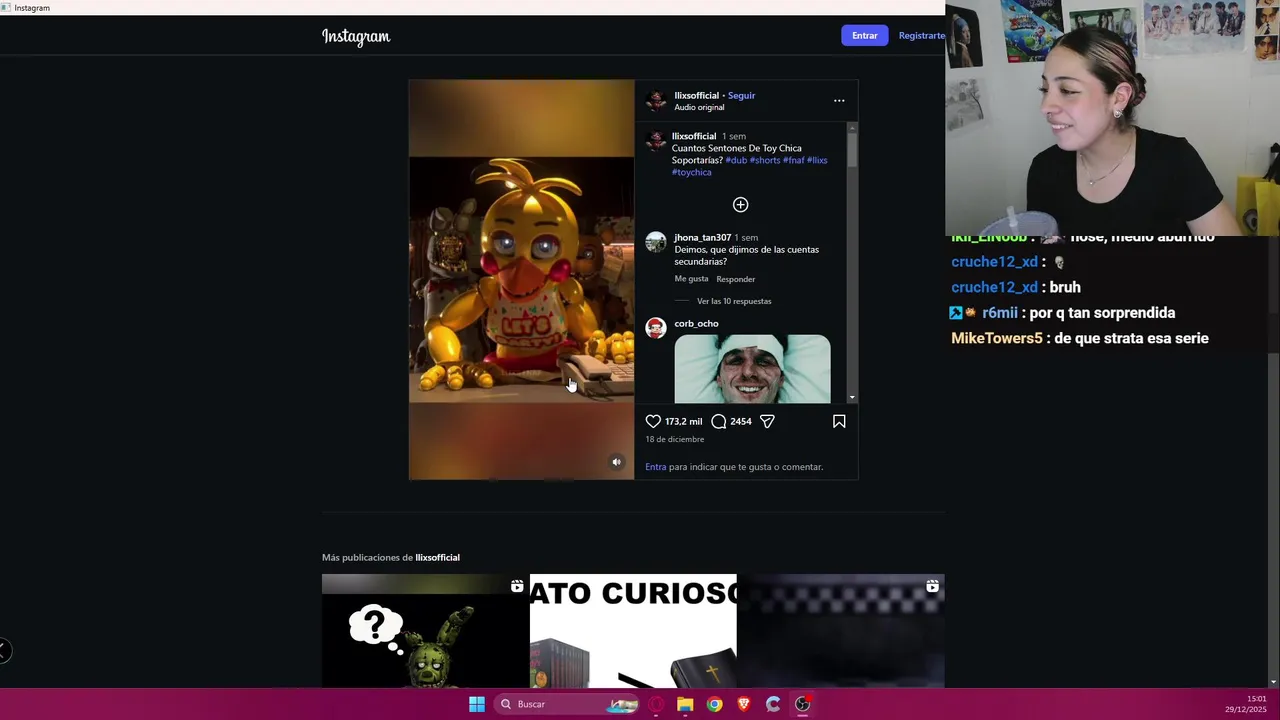1280x720 pixels.
Task: Share the post with paper plane icon
Action: pos(767,421)
